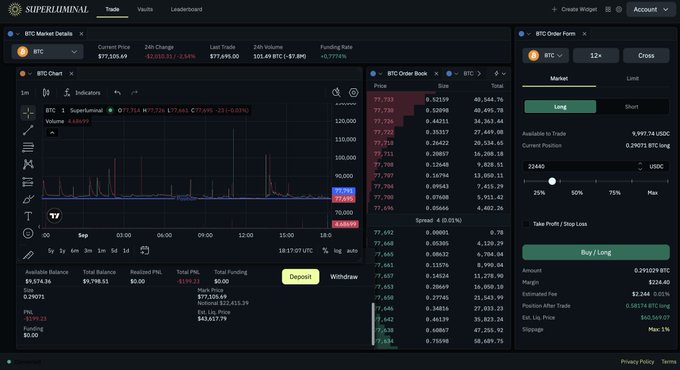Viewport: 680px width, 370px height.
Task: Open the order book grouping dropdown
Action: pos(500,74)
